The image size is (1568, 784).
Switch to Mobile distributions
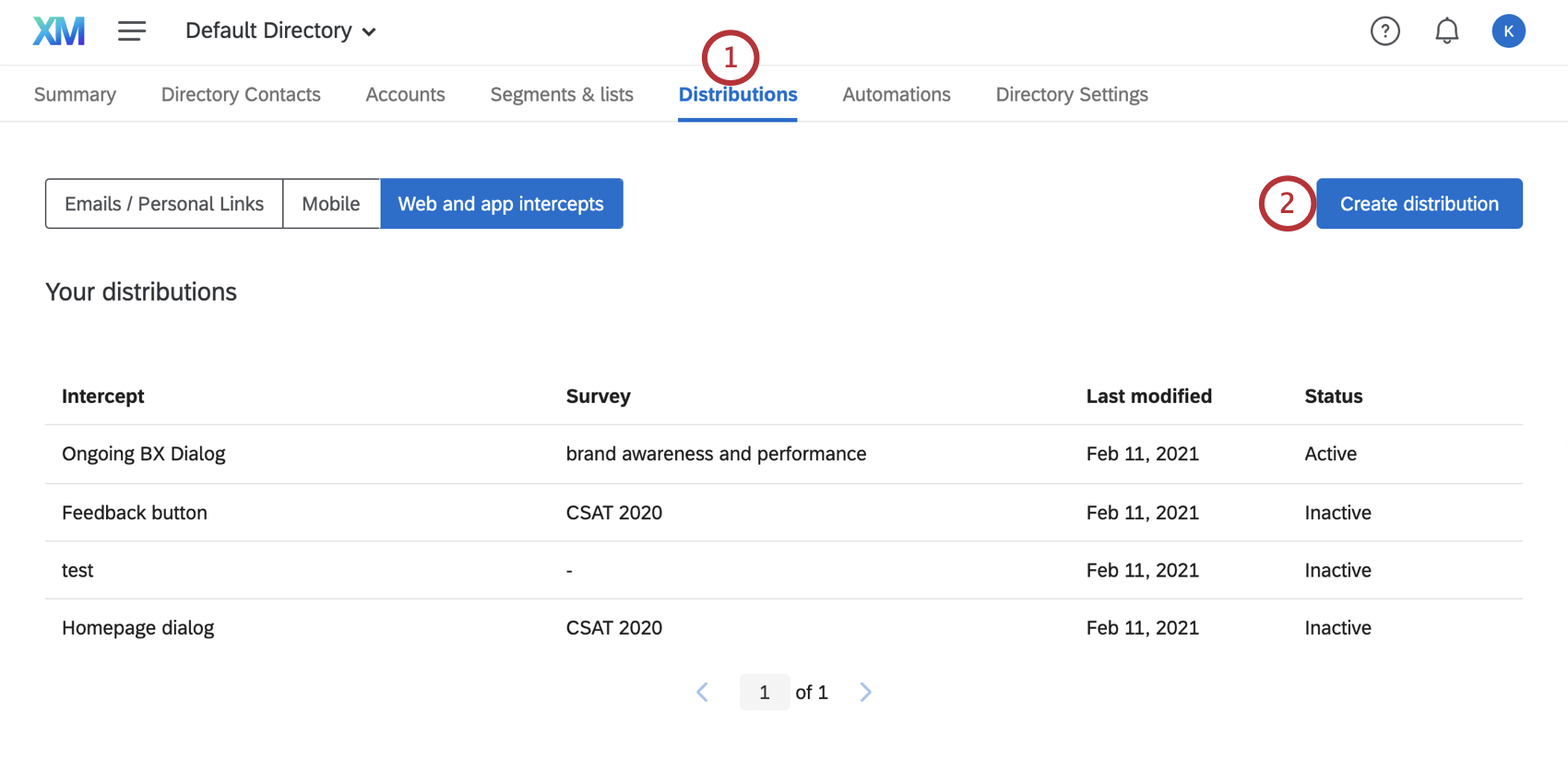click(x=331, y=204)
